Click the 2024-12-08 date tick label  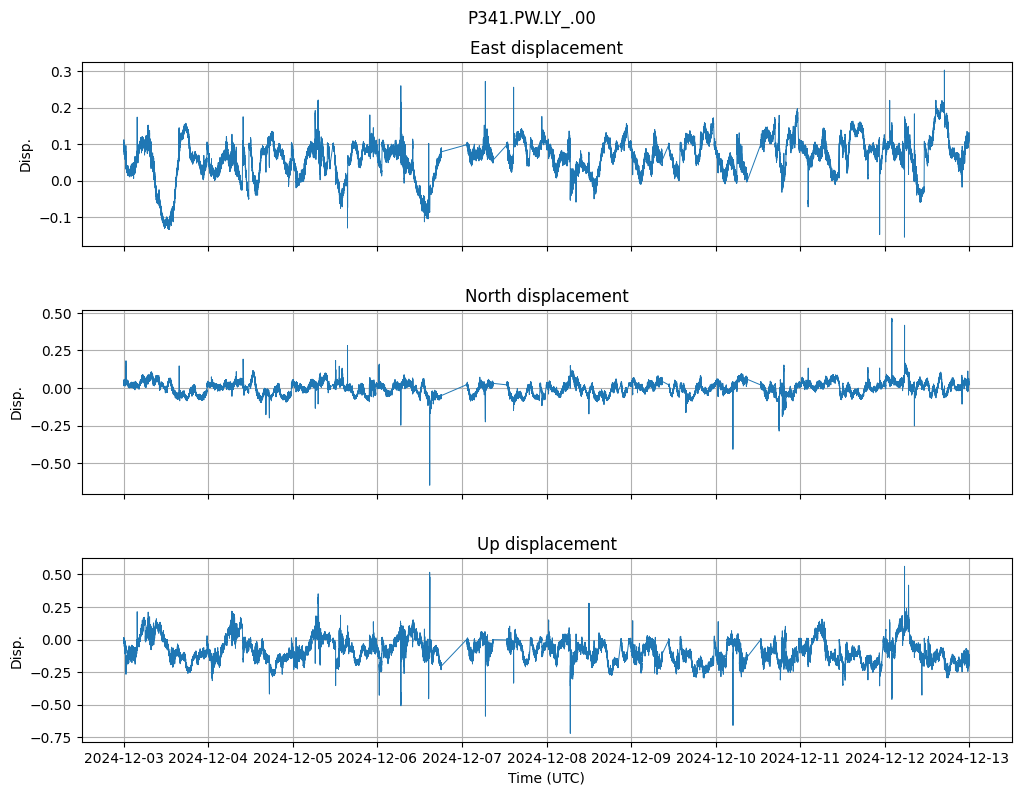547,759
